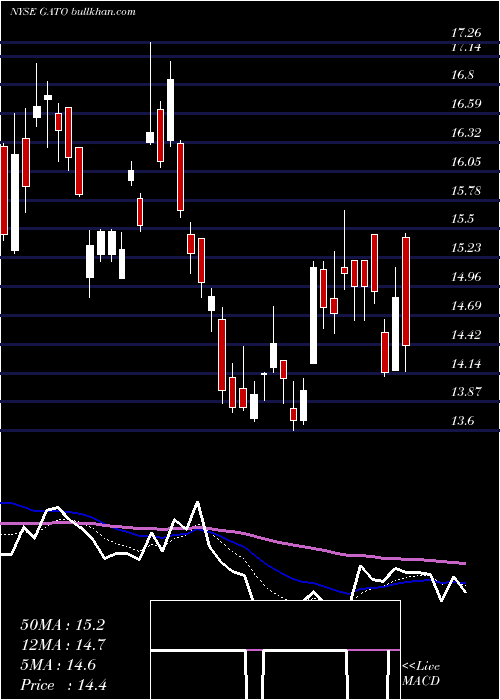500x700 pixels.
Task: Click the 16.32 price axis label
Action: click(x=466, y=133)
